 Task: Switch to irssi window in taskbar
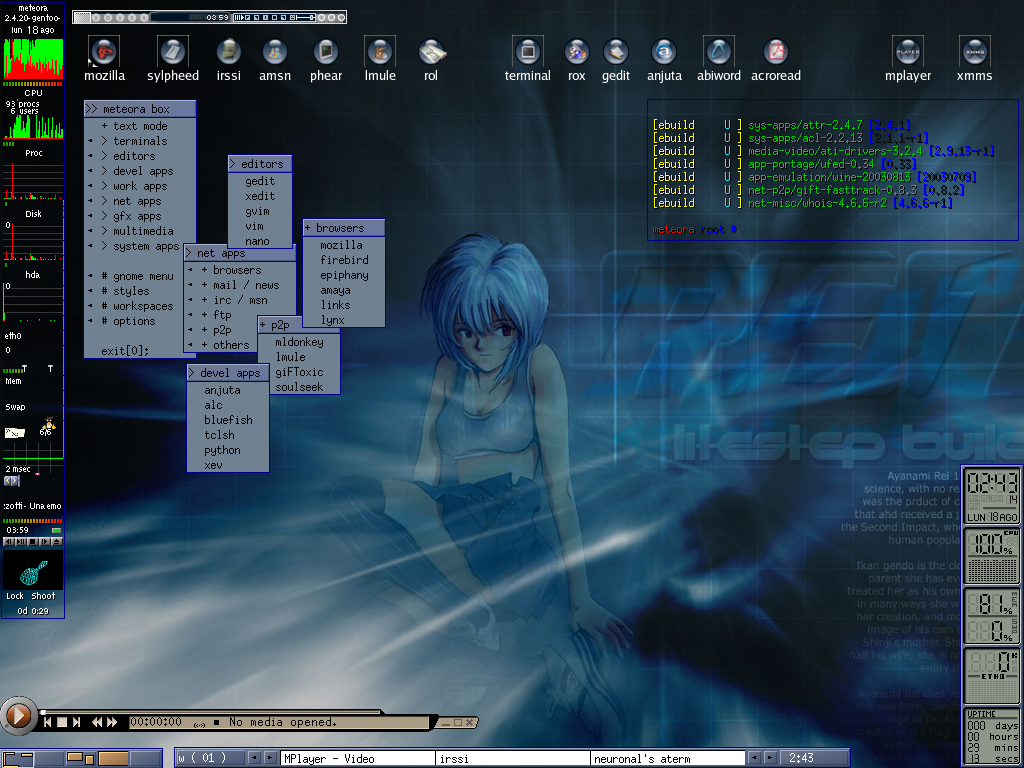pos(513,758)
